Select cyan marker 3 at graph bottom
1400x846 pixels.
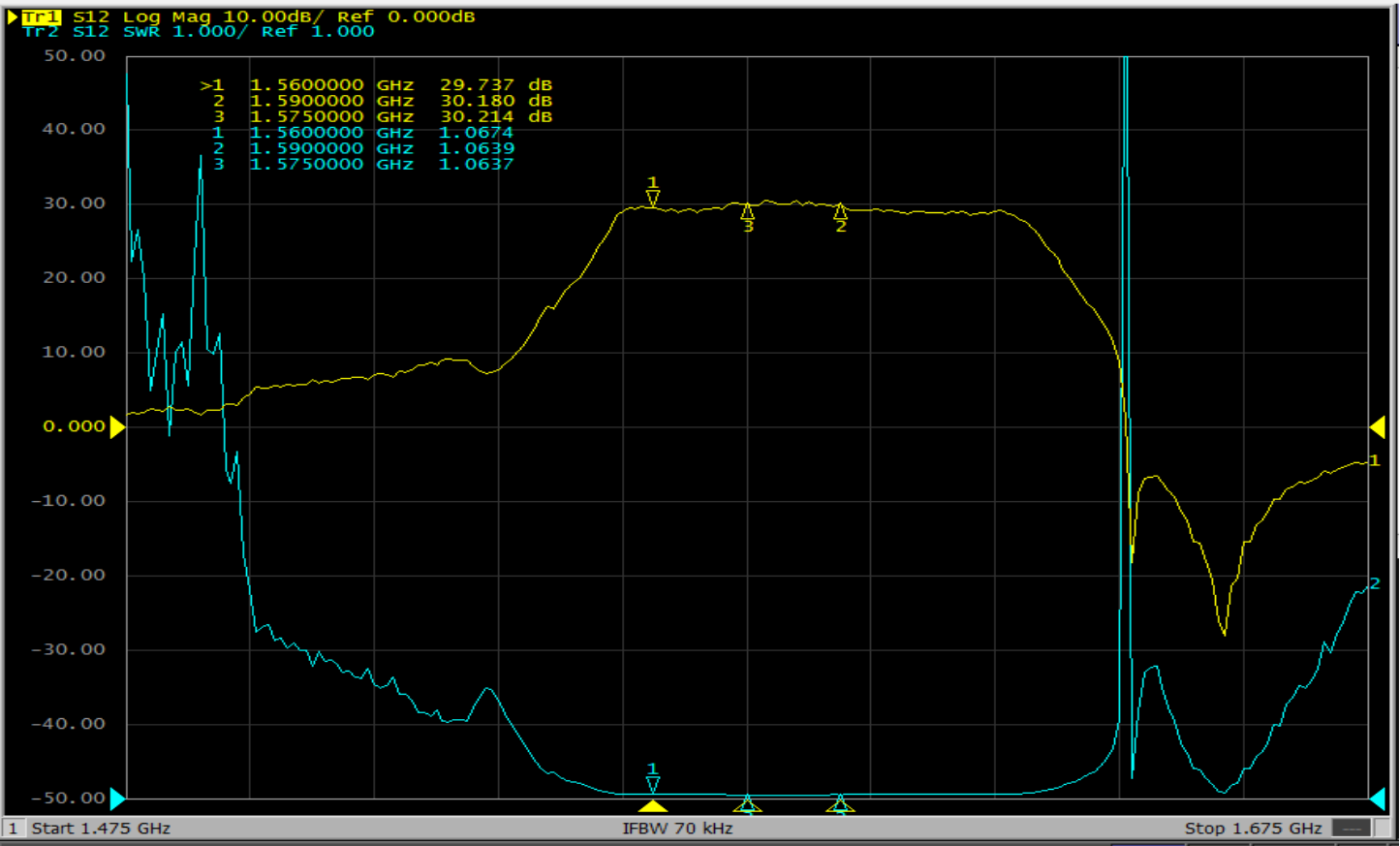(x=747, y=803)
